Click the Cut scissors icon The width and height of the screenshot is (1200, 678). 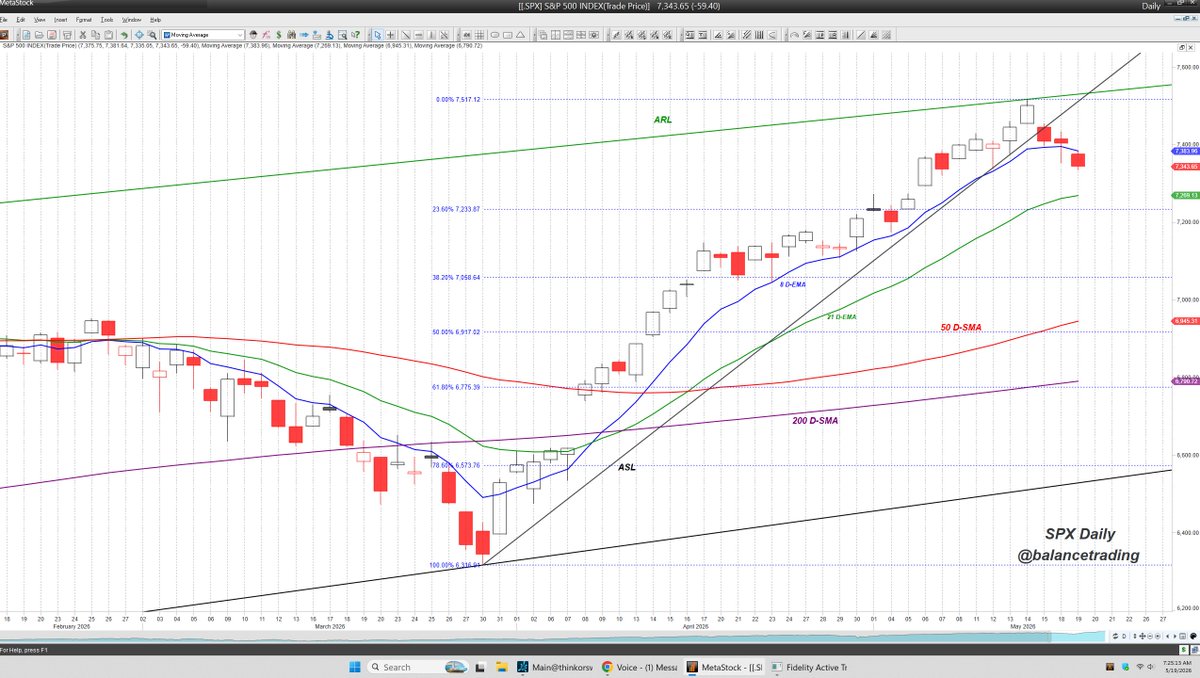[83, 35]
